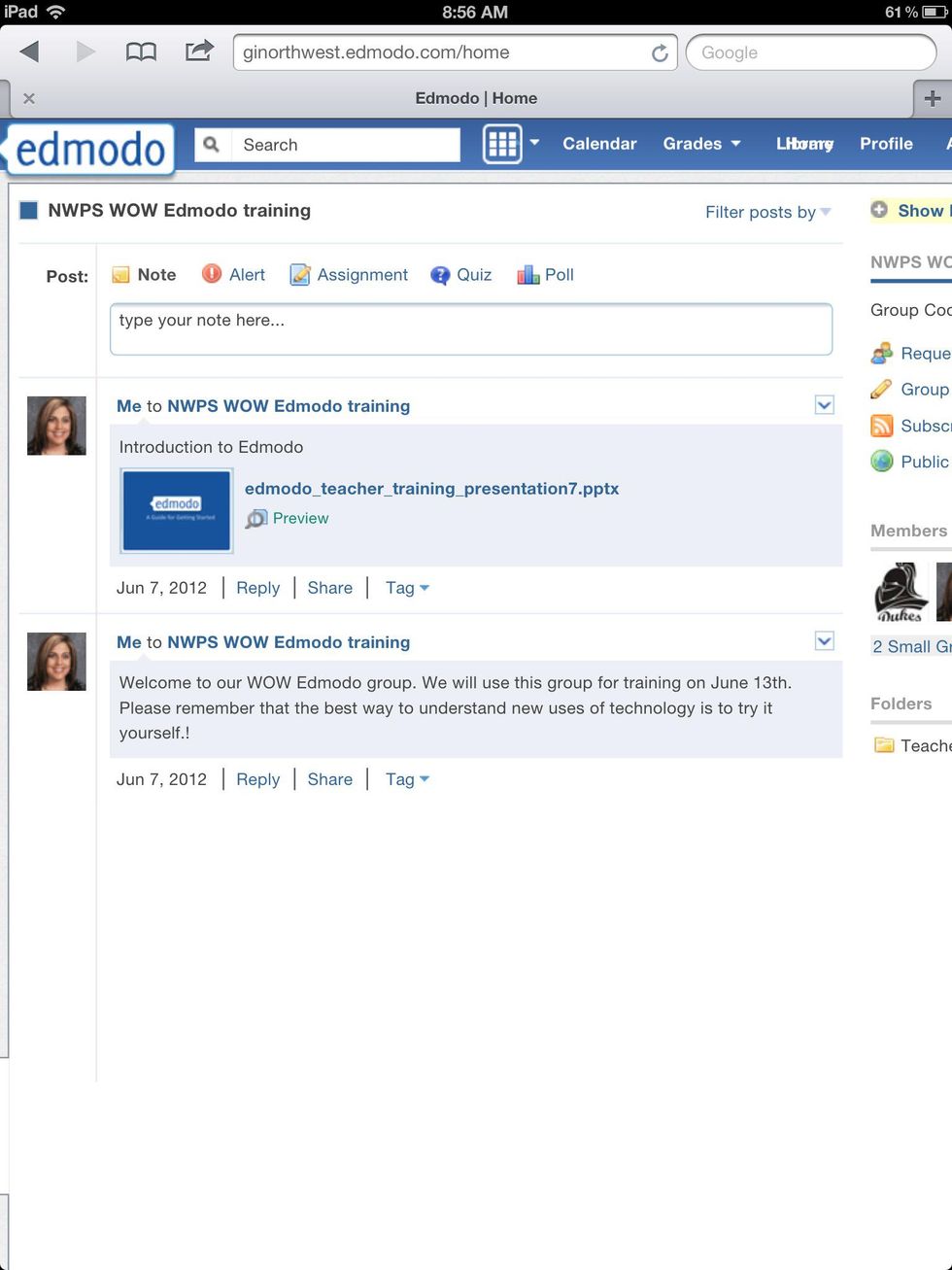Viewport: 952px width, 1270px height.
Task: Click the pptx attachment thumbnail
Action: tap(176, 510)
